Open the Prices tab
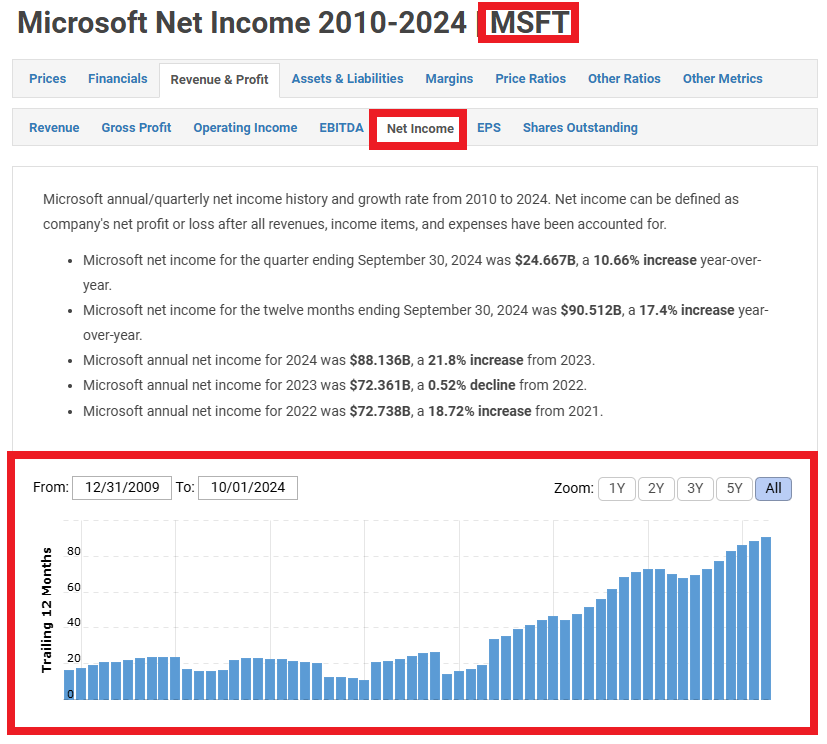827x744 pixels. 47,79
